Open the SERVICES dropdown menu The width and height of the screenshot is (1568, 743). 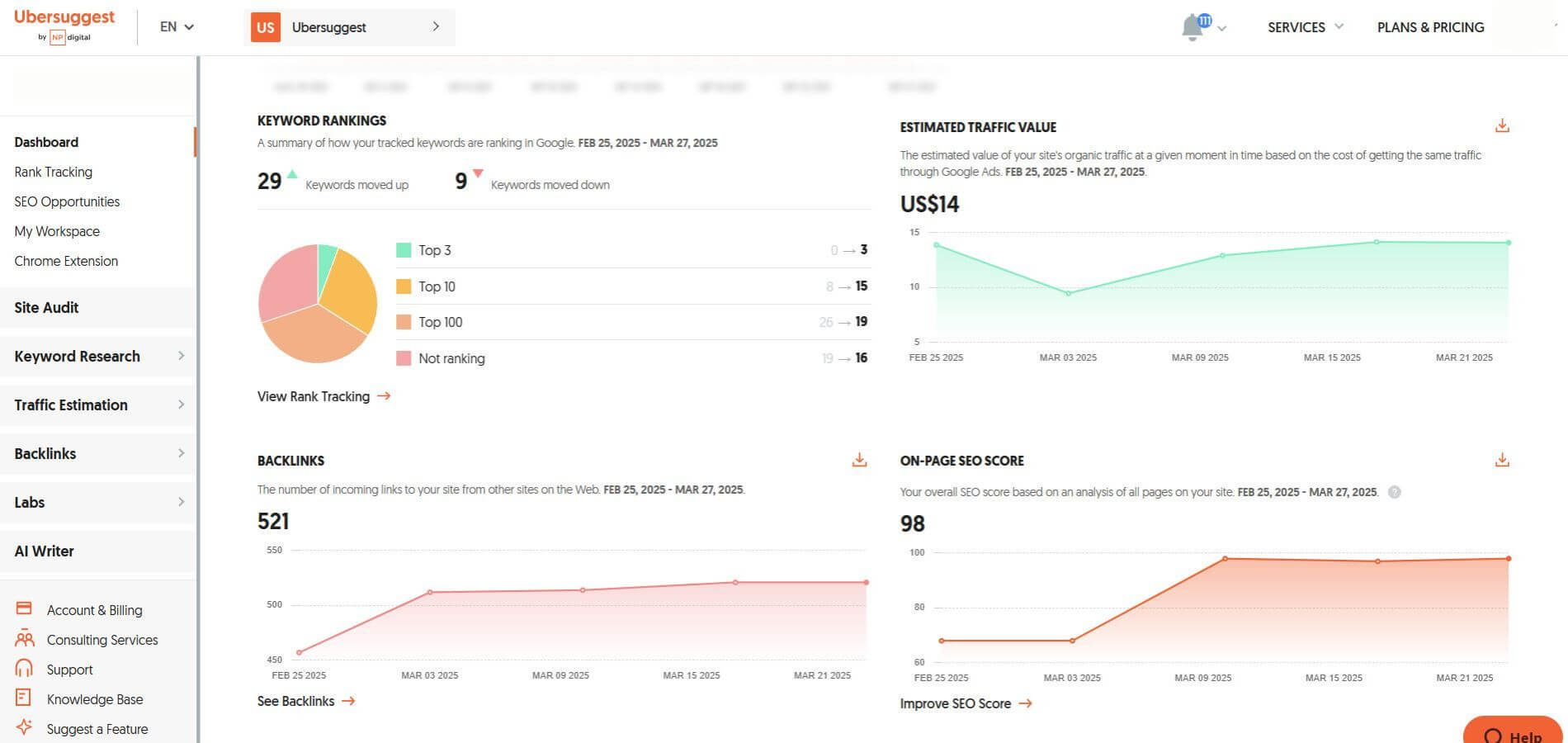pyautogui.click(x=1306, y=27)
